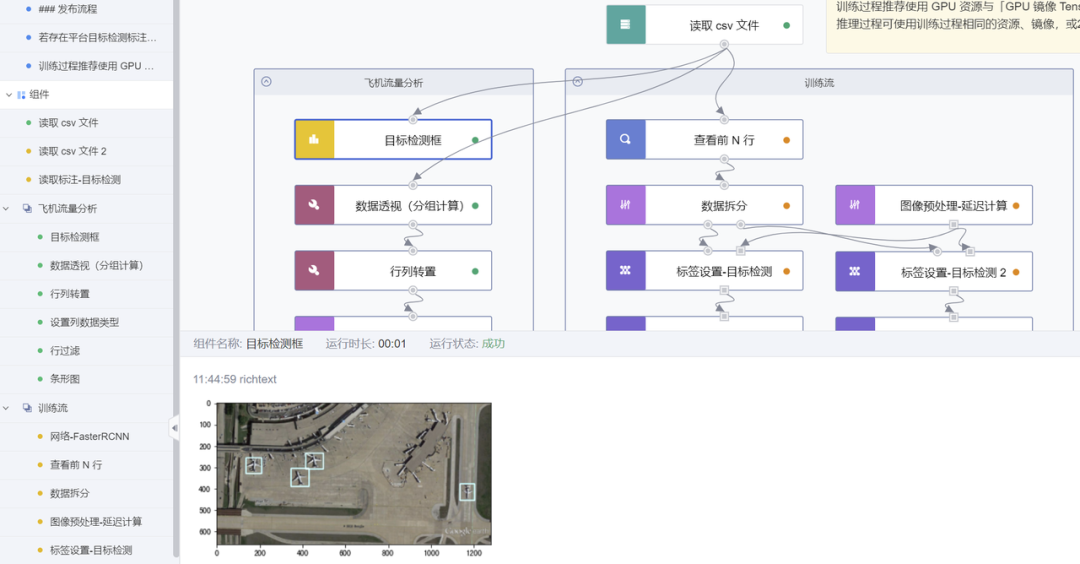Viewport: 1080px width, 564px height.
Task: Select the purple 数据拆分 node icon
Action: click(625, 205)
